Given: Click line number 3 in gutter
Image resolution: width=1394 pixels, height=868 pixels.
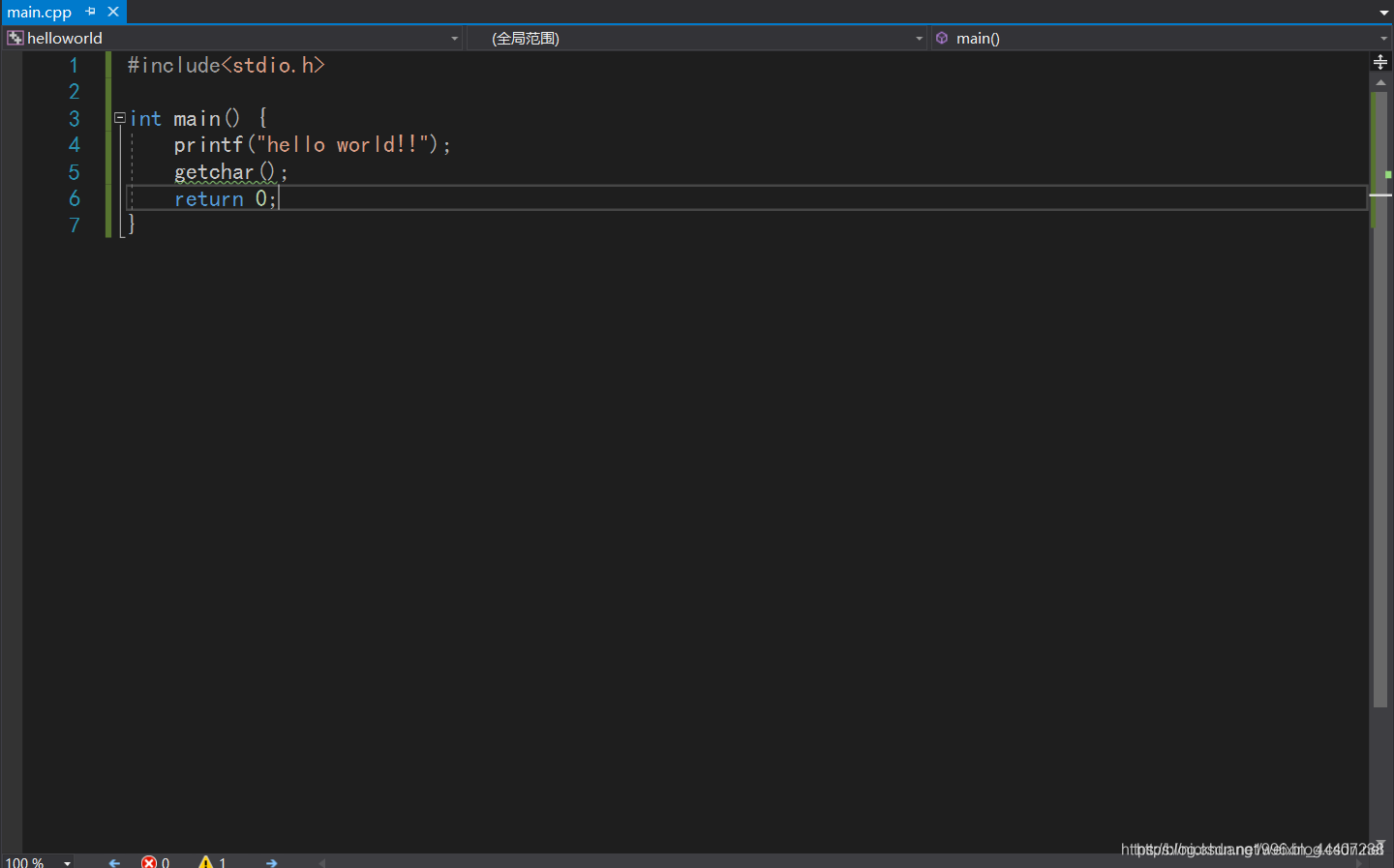Looking at the screenshot, I should tap(74, 118).
